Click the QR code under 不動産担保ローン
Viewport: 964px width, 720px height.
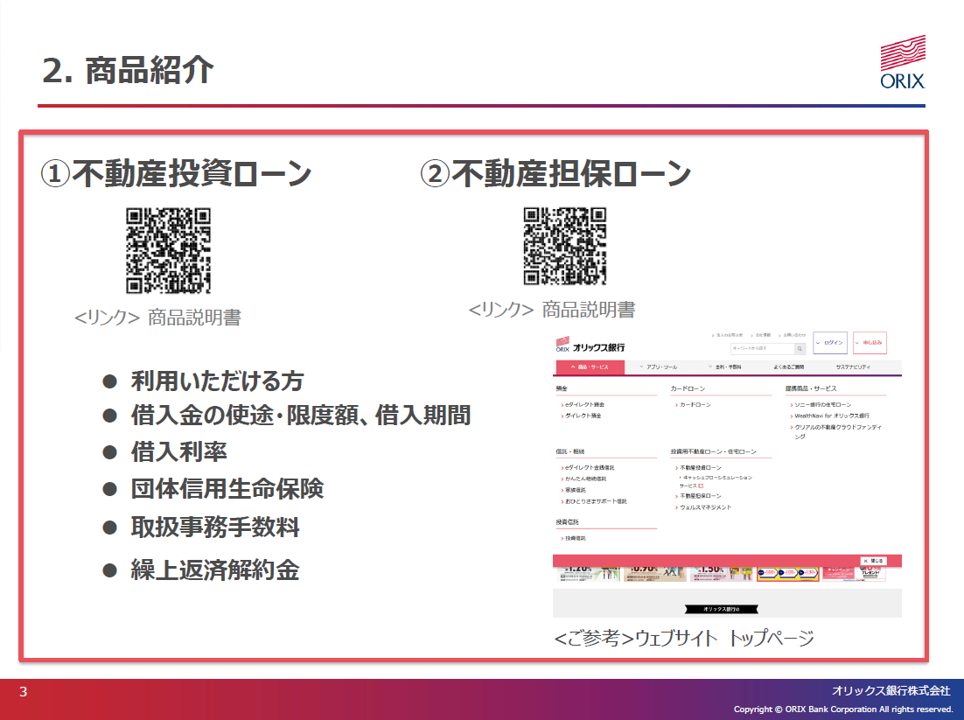coord(565,246)
